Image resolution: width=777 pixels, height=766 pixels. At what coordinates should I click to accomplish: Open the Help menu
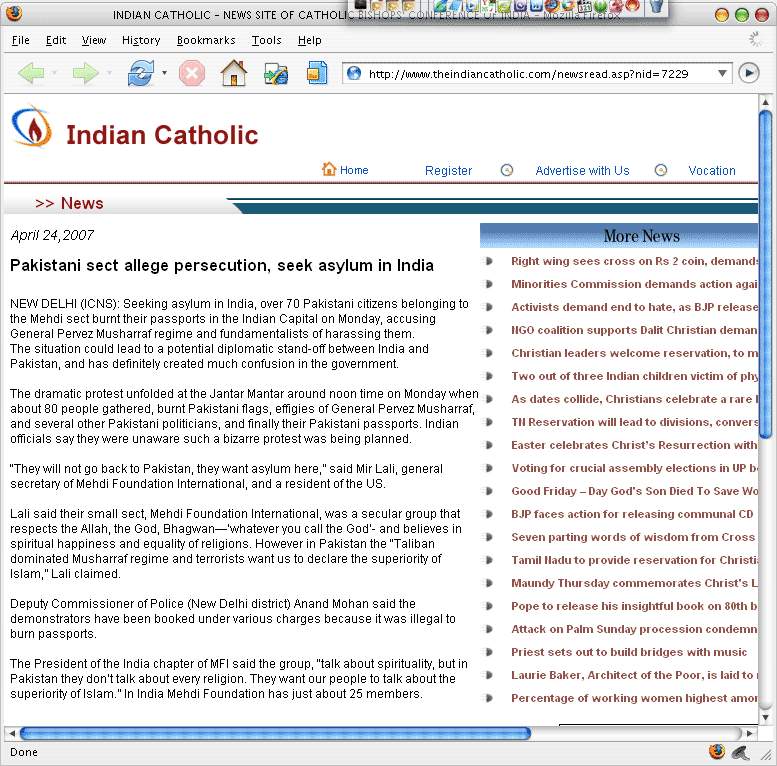[x=310, y=40]
